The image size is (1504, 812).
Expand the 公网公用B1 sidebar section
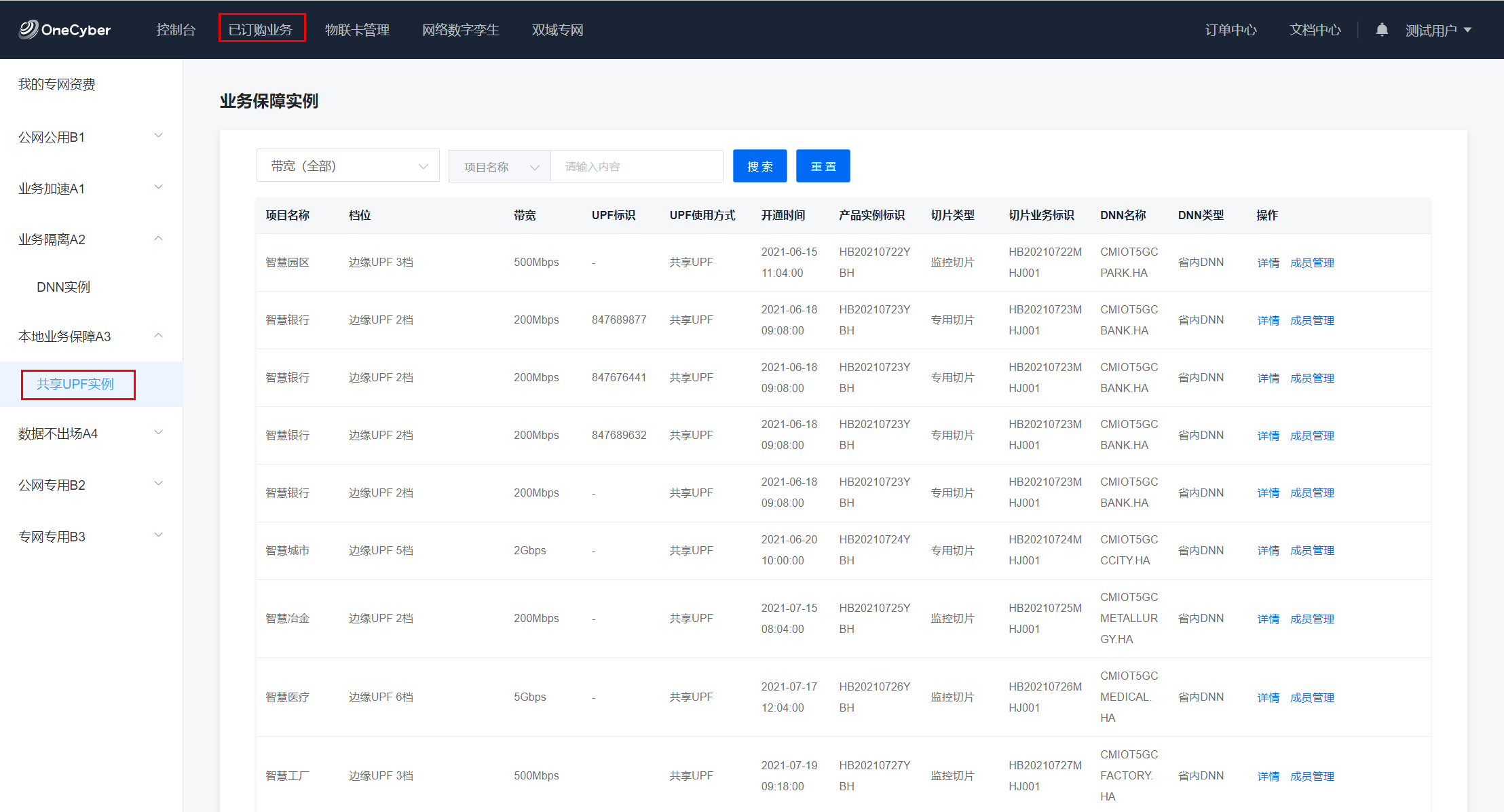click(90, 137)
